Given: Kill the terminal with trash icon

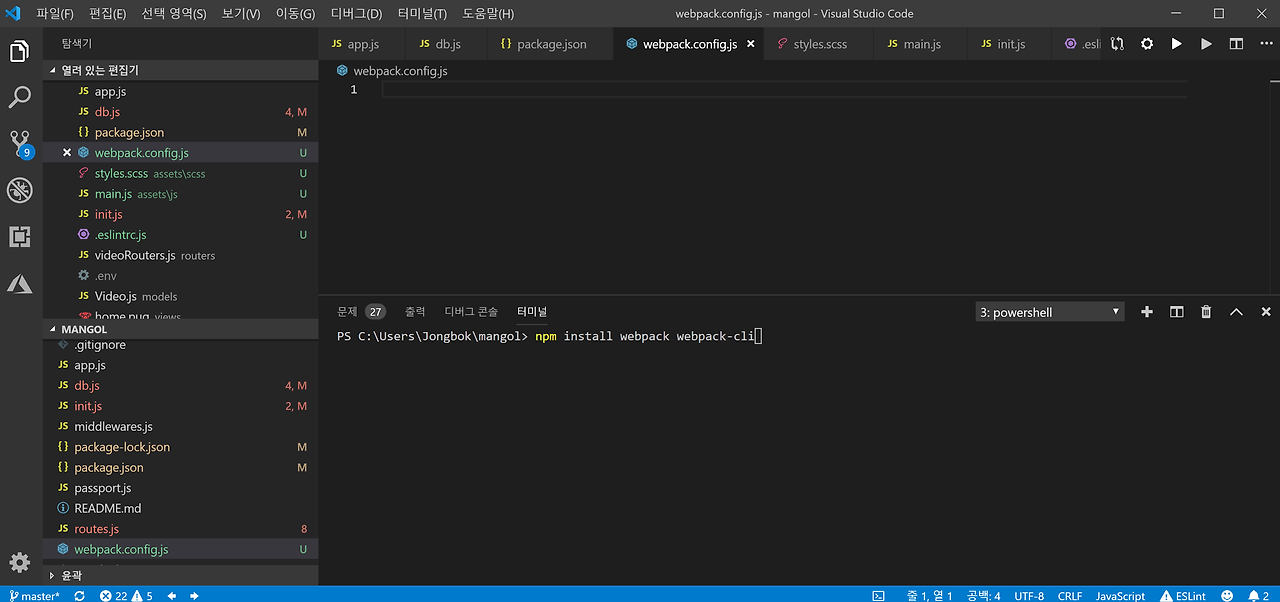Looking at the screenshot, I should pos(1206,312).
